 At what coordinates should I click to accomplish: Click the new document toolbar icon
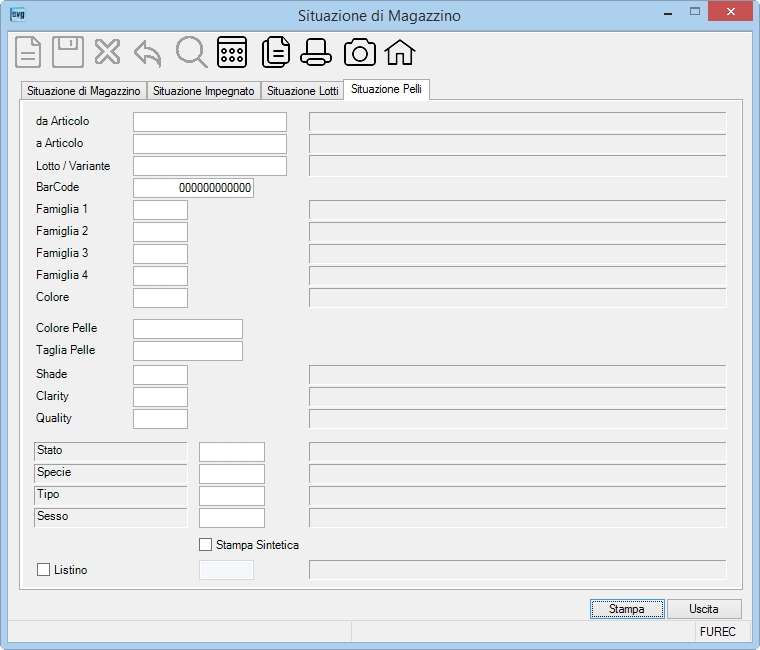click(x=28, y=52)
